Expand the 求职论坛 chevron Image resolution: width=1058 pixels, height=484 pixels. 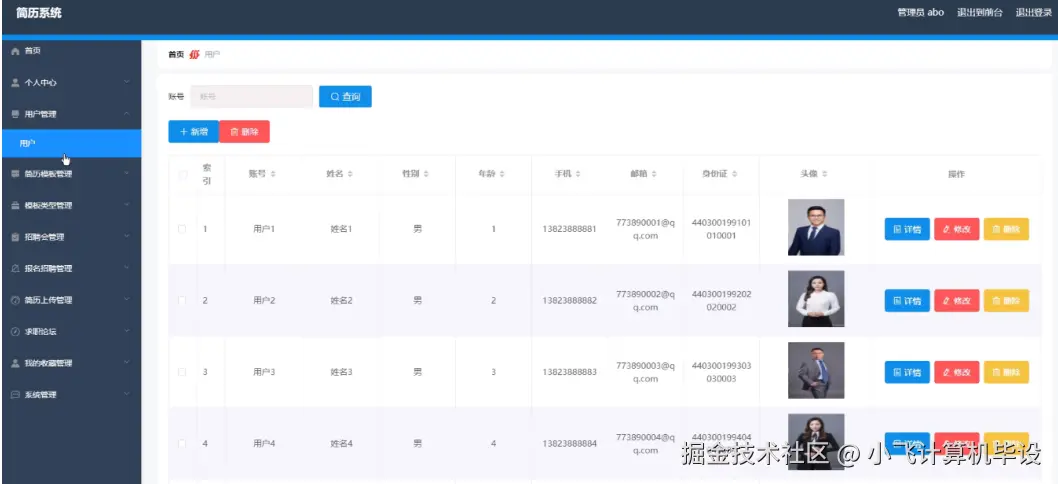127,331
